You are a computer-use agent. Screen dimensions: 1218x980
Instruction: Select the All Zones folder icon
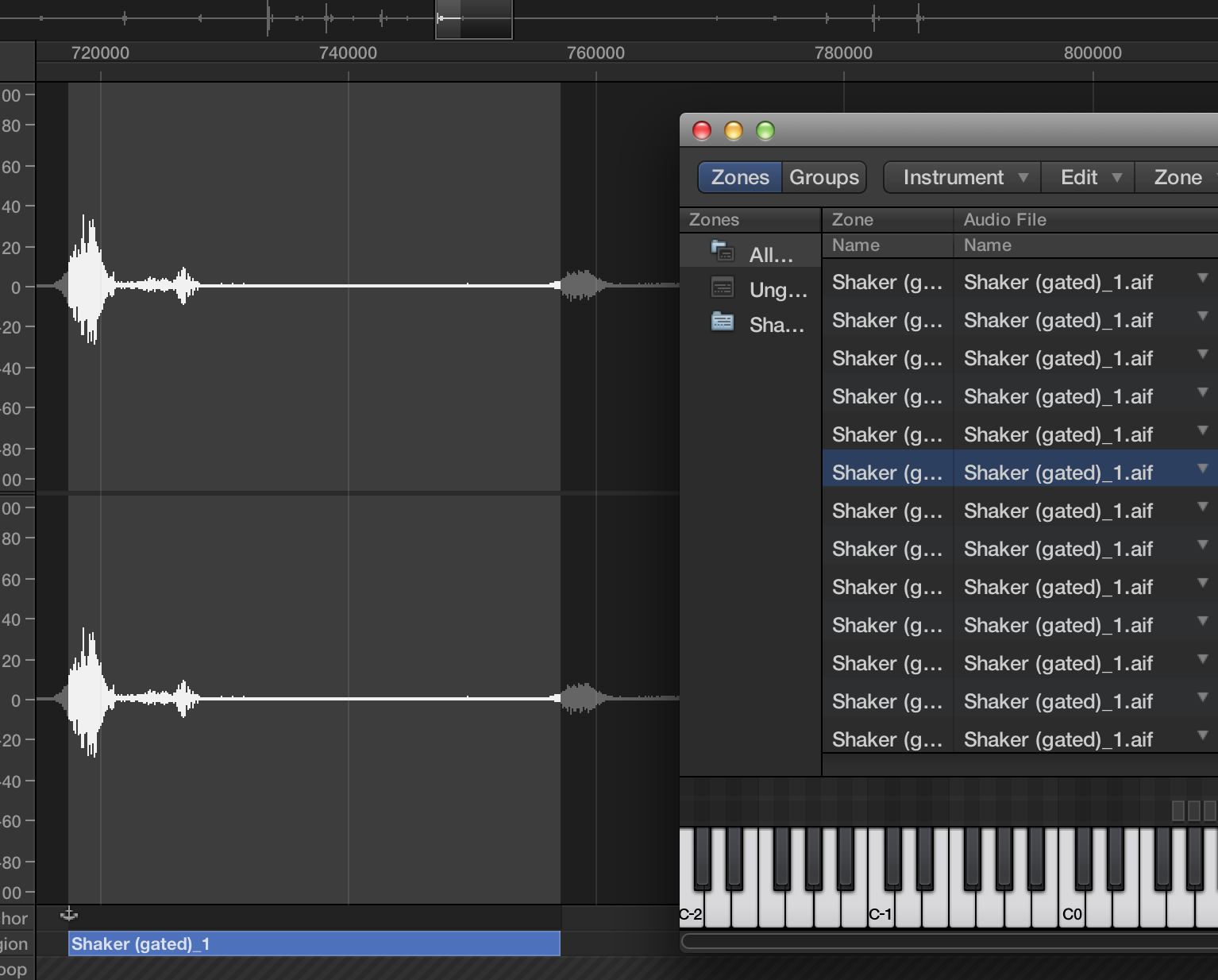(x=722, y=253)
